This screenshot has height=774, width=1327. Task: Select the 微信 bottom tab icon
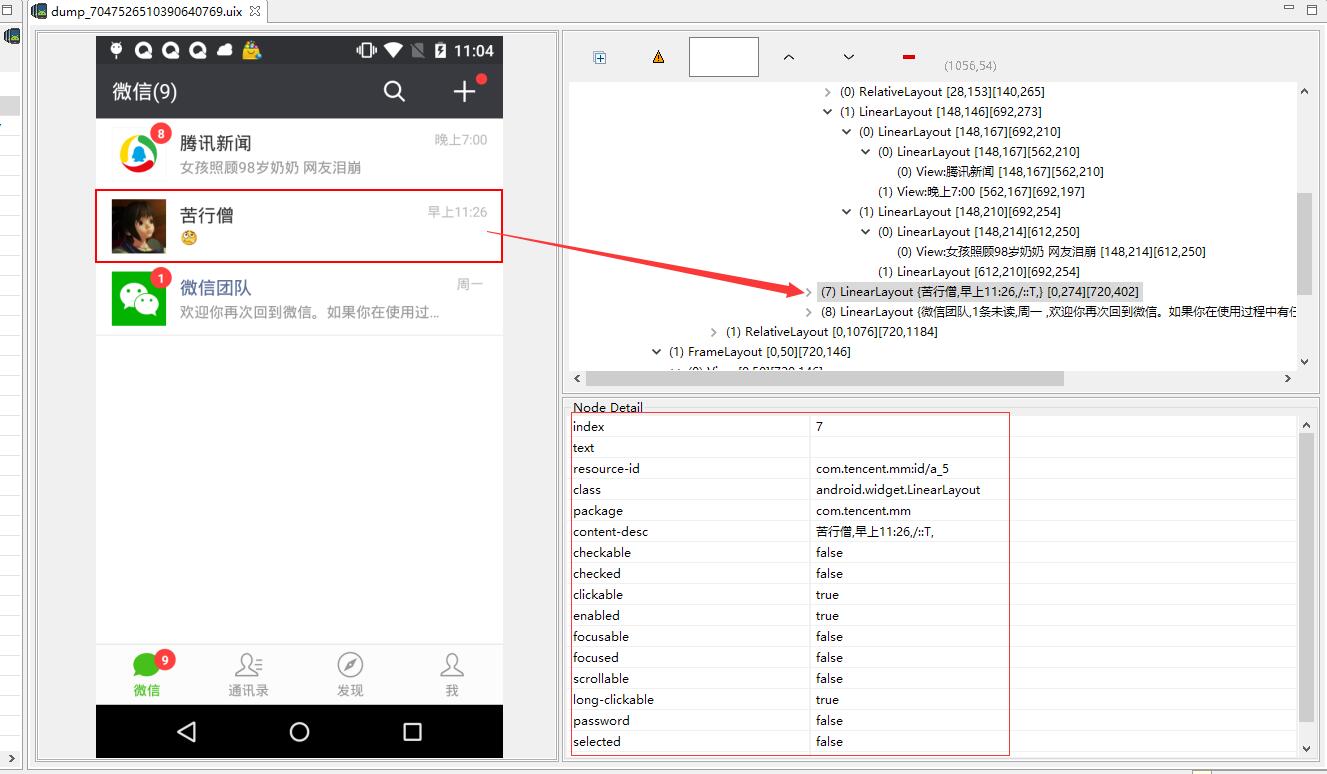click(x=147, y=664)
